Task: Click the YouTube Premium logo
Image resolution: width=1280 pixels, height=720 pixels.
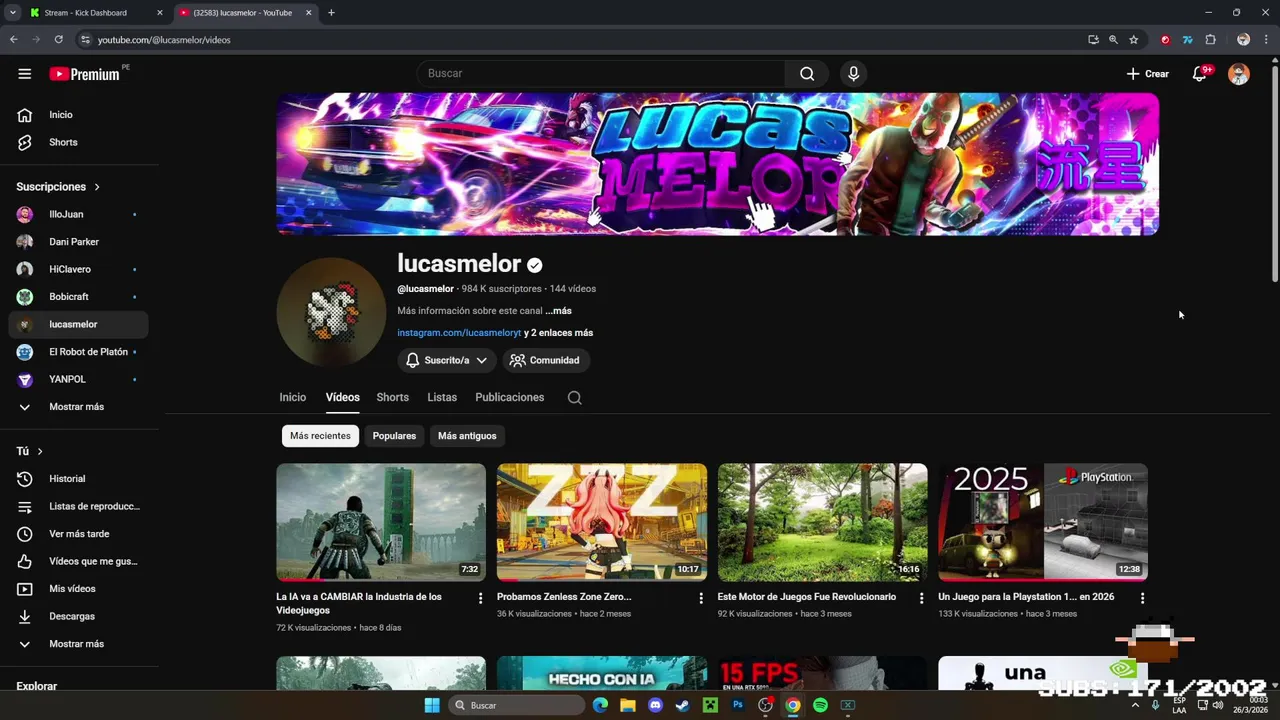Action: [85, 73]
